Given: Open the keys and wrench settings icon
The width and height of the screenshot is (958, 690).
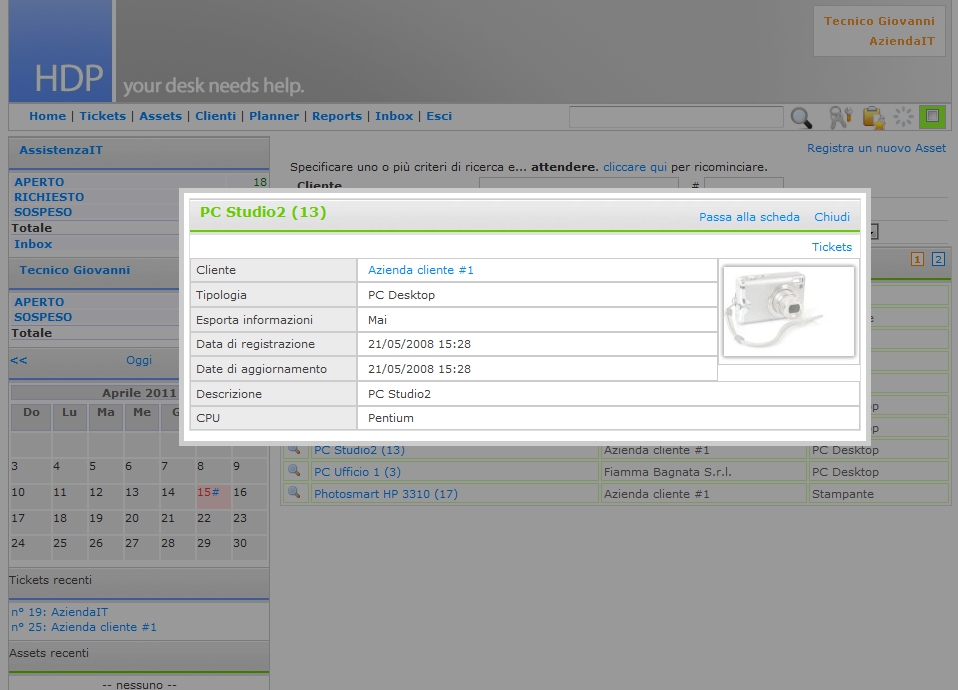Looking at the screenshot, I should coord(840,117).
